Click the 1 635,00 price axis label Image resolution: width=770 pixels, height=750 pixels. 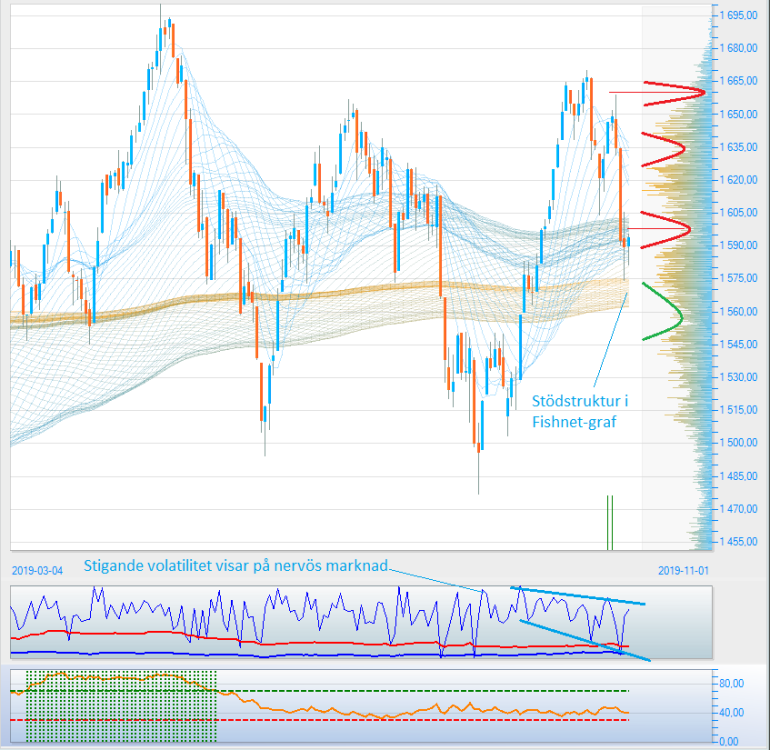[739, 147]
